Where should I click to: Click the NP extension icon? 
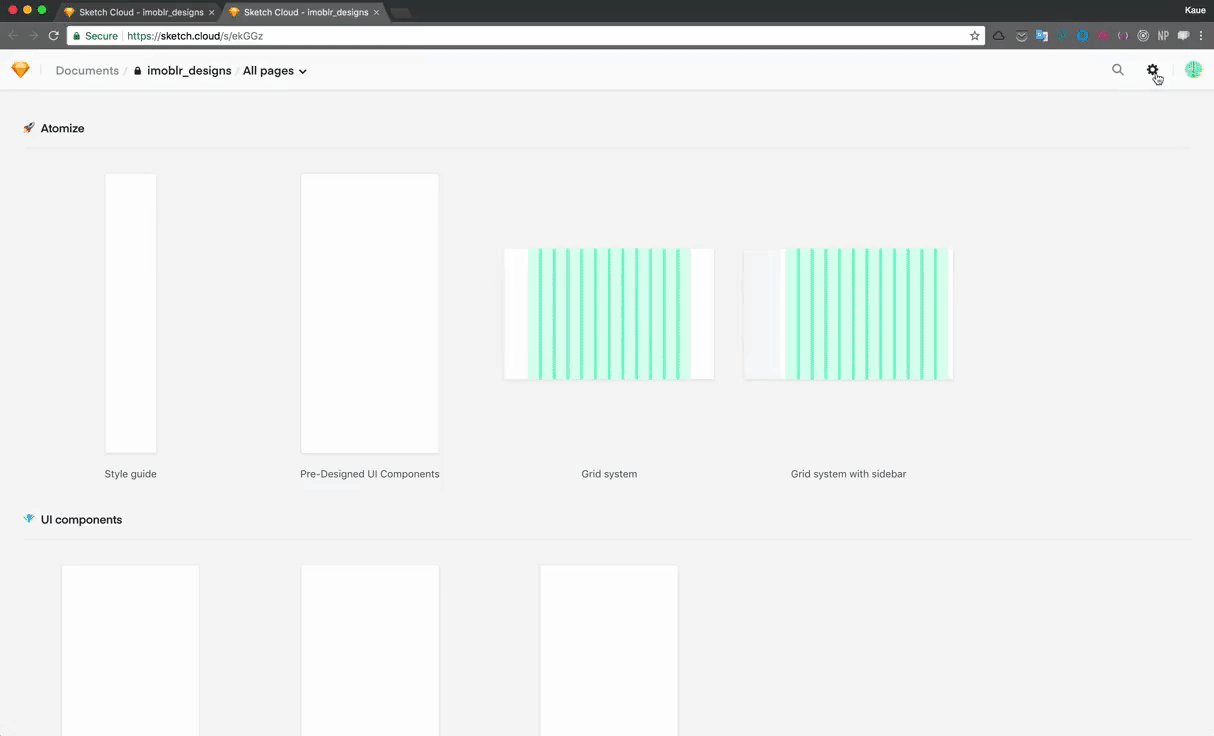click(1163, 35)
